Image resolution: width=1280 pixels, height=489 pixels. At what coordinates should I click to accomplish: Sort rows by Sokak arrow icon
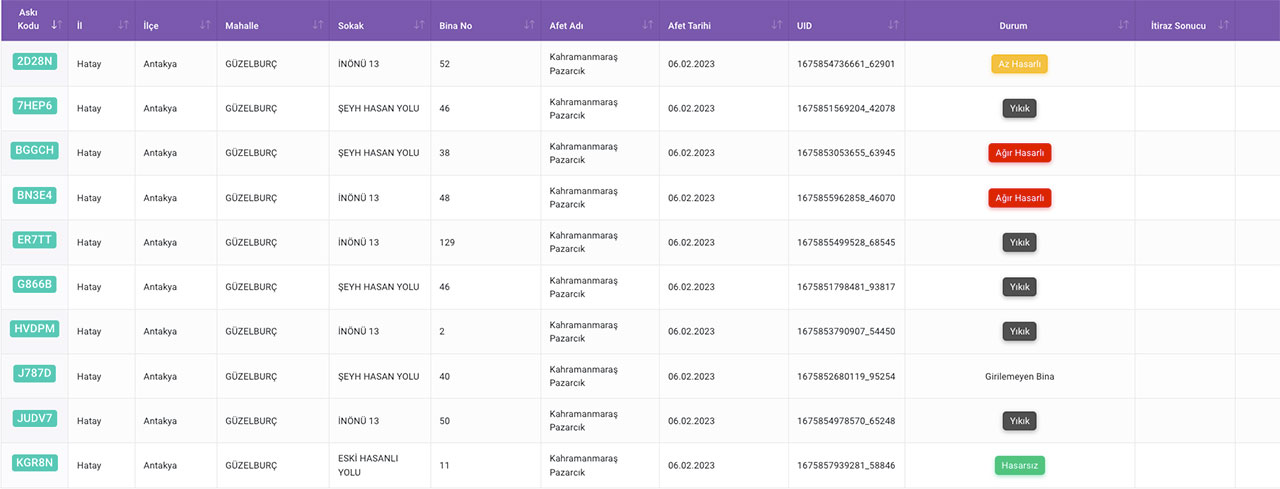click(x=417, y=25)
